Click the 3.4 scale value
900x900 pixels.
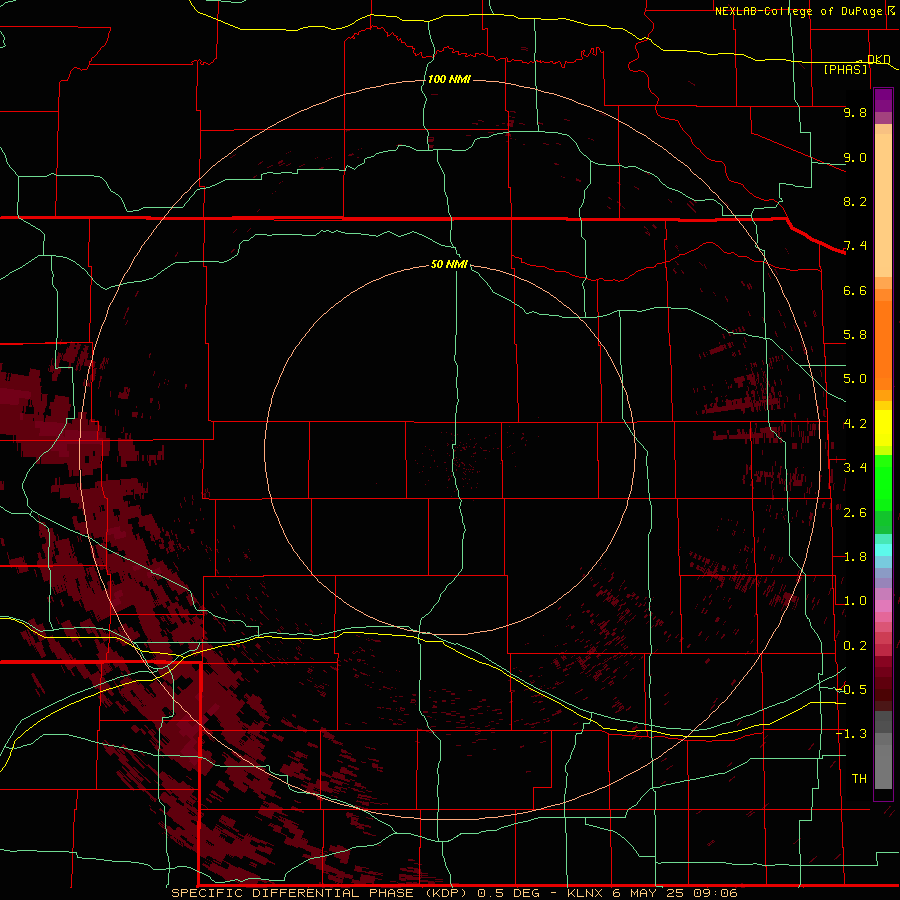[x=855, y=468]
